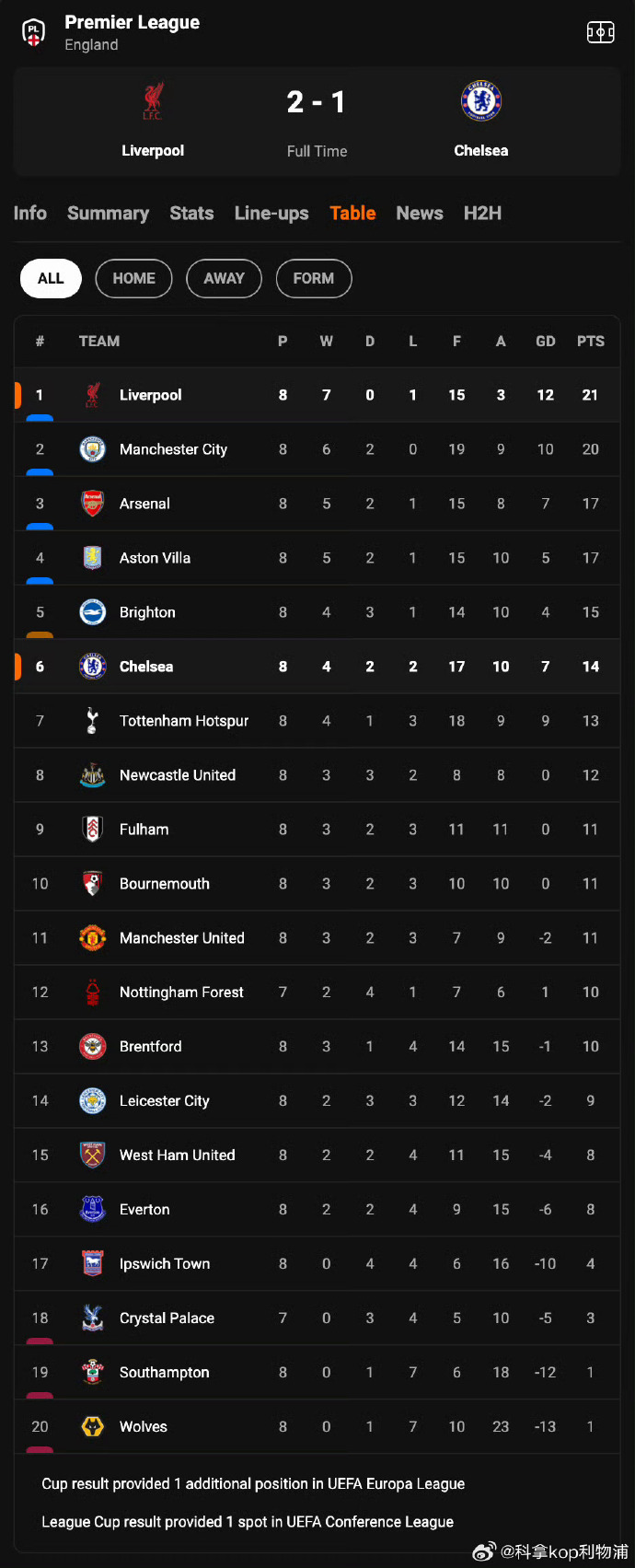Viewport: 635px width, 1568px height.
Task: Open Manchester City via its table crest
Action: [x=92, y=449]
